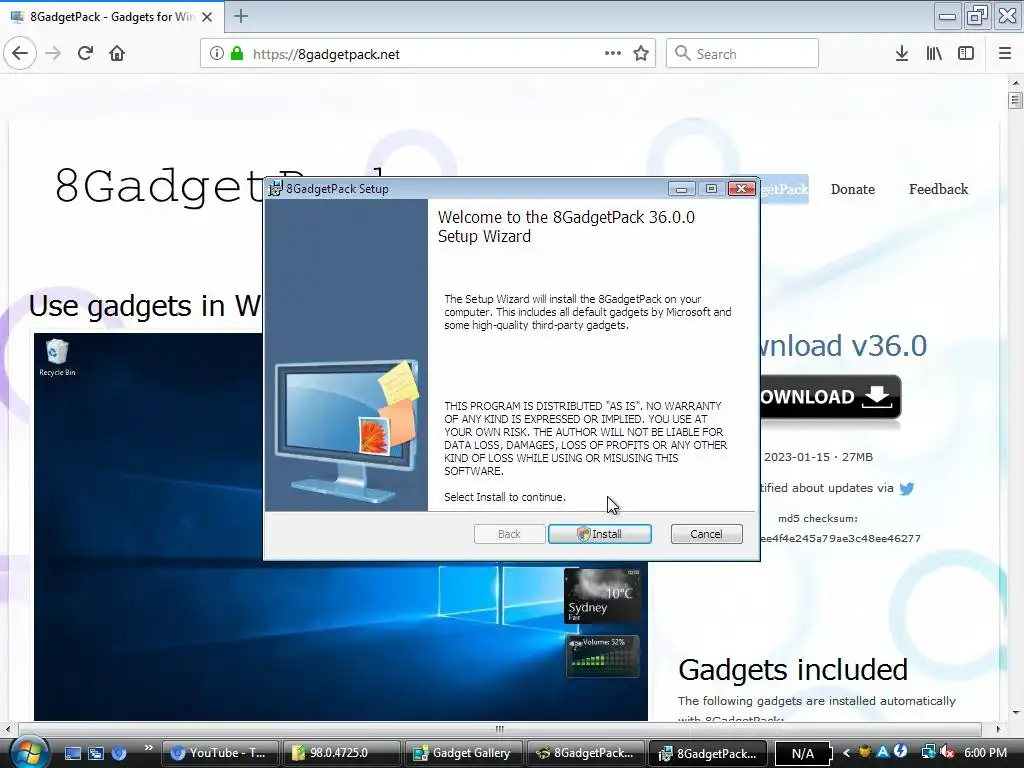1024x768 pixels.
Task: Click the Install button in setup wizard
Action: click(x=600, y=534)
